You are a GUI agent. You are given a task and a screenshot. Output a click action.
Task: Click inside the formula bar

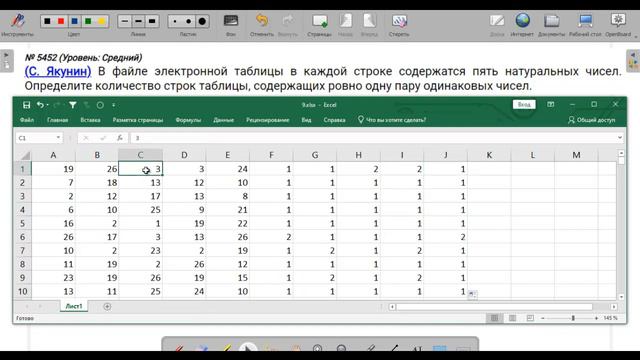coord(373,138)
